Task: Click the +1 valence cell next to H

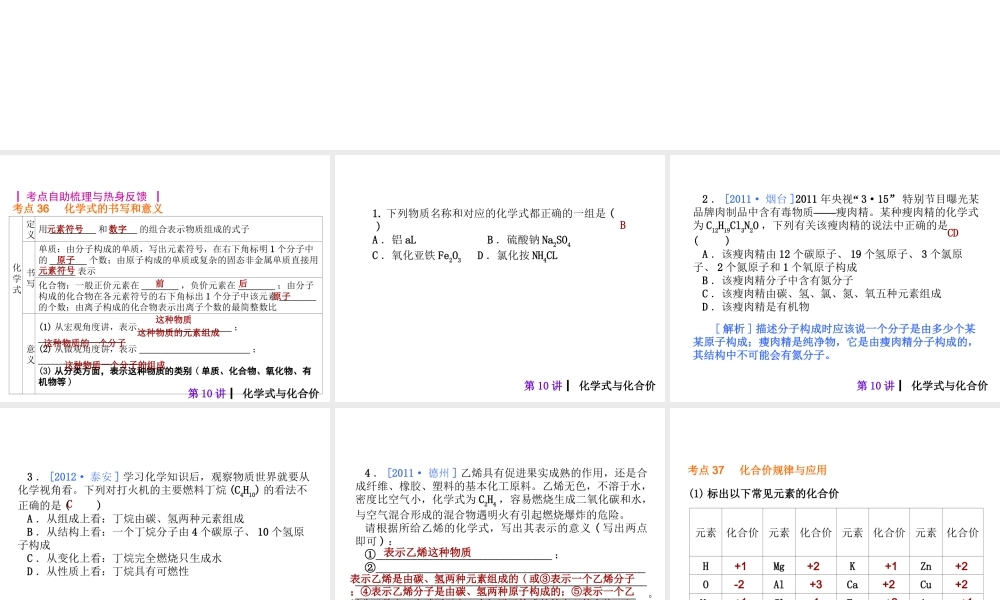Action: point(740,566)
